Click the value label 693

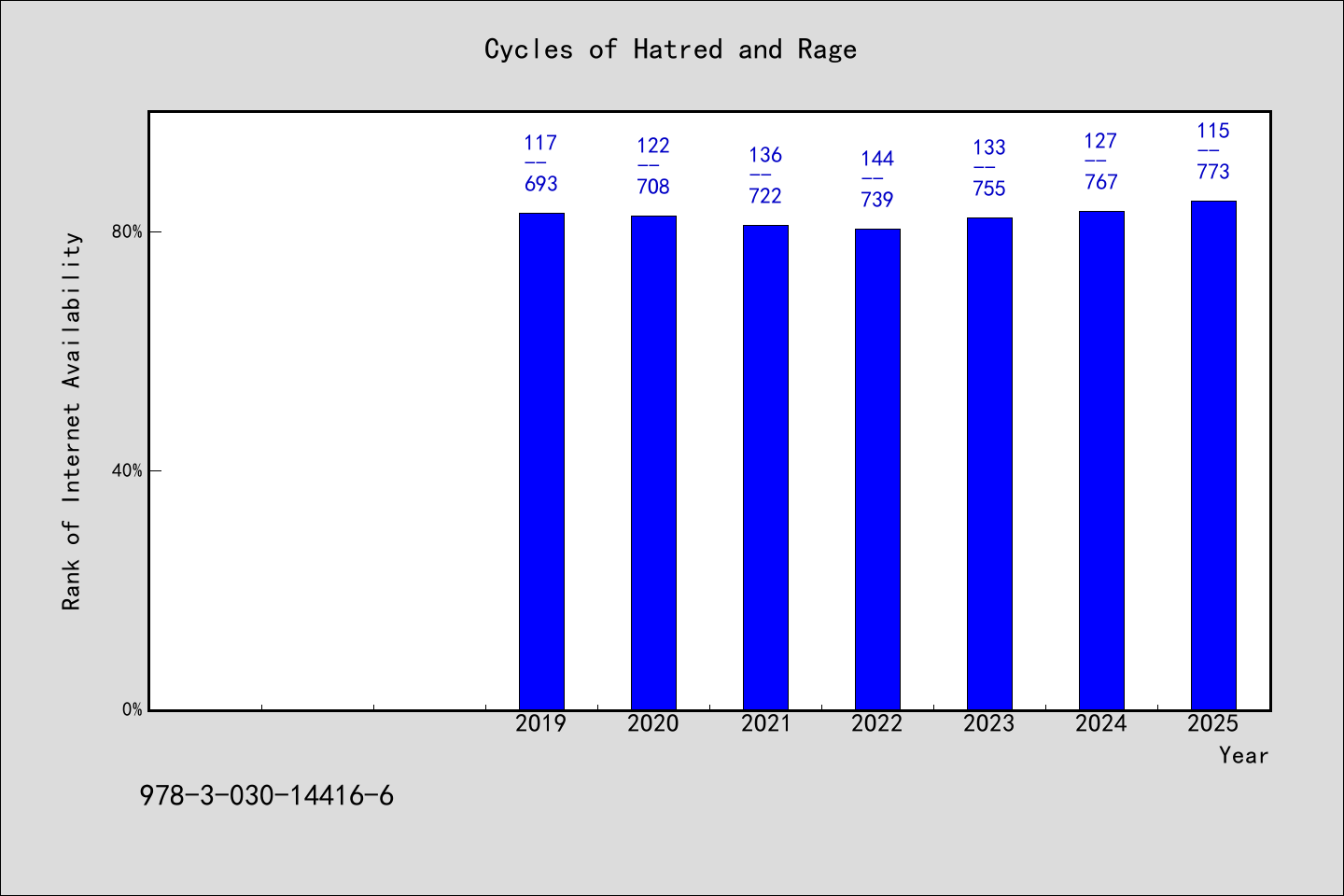pos(541,184)
